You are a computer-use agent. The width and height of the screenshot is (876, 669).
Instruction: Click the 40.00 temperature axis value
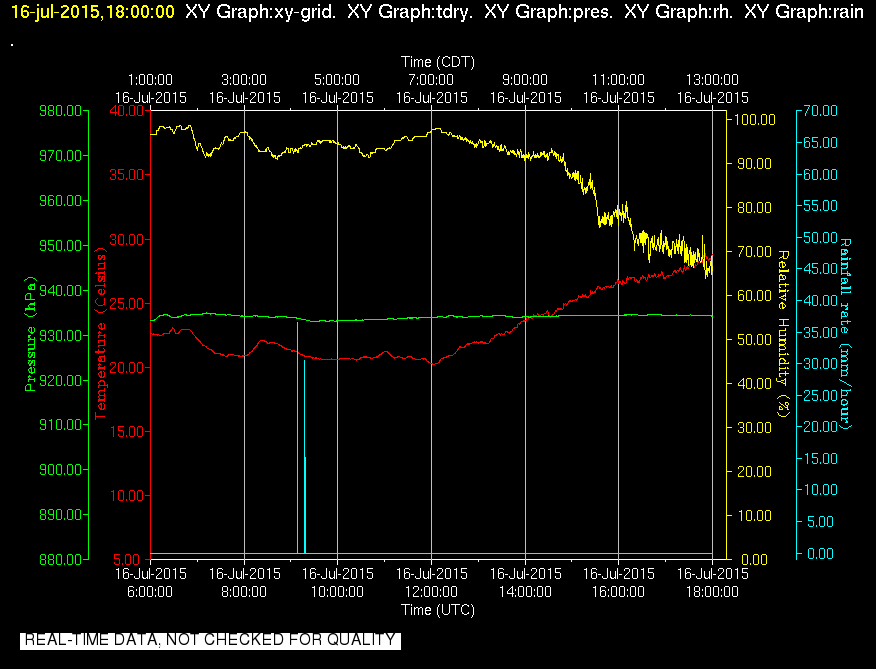pyautogui.click(x=127, y=111)
